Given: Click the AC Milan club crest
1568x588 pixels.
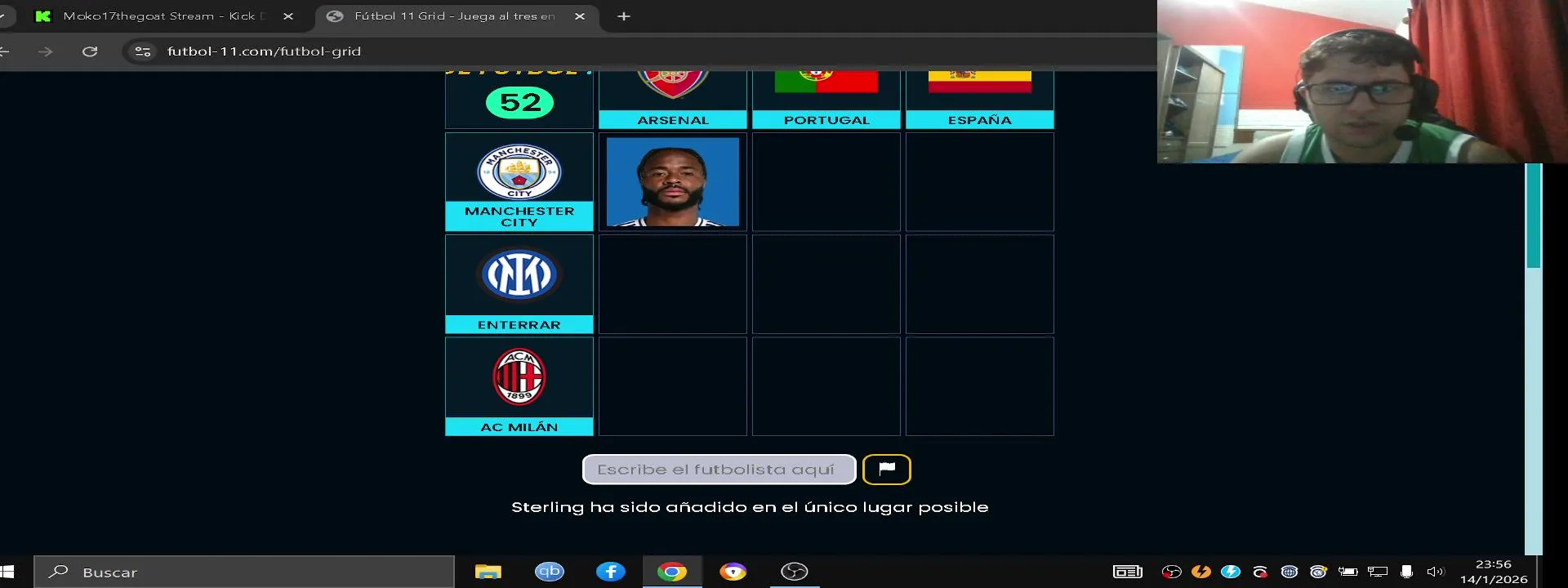Looking at the screenshot, I should (519, 376).
